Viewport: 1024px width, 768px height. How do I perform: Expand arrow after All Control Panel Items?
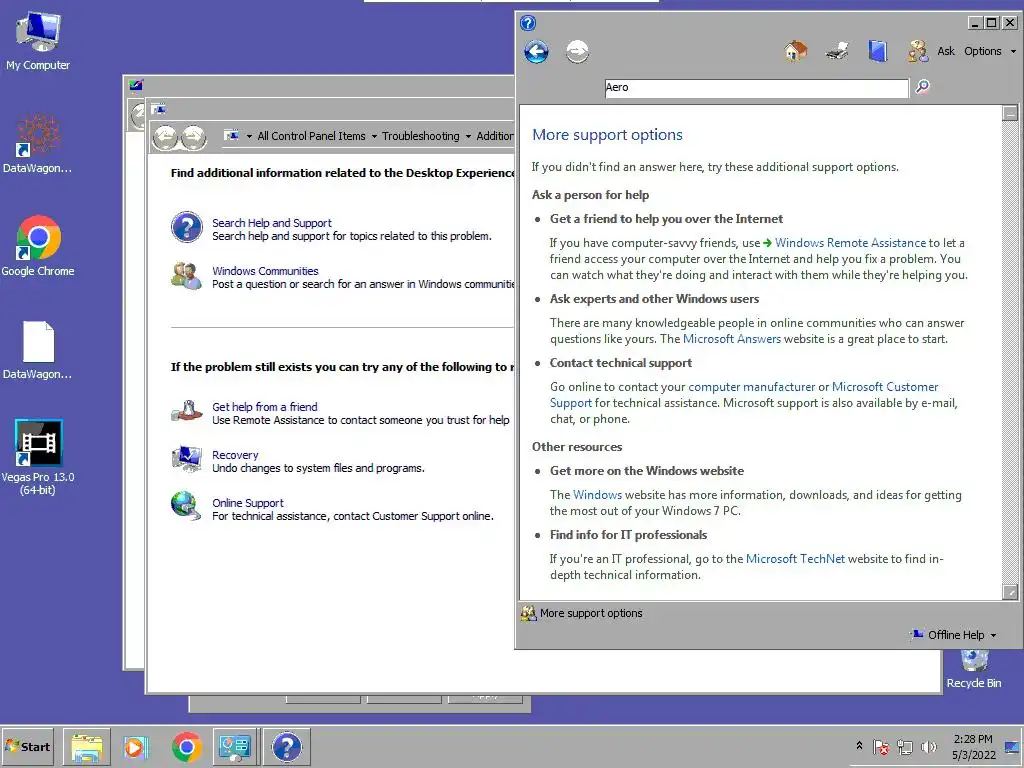374,136
